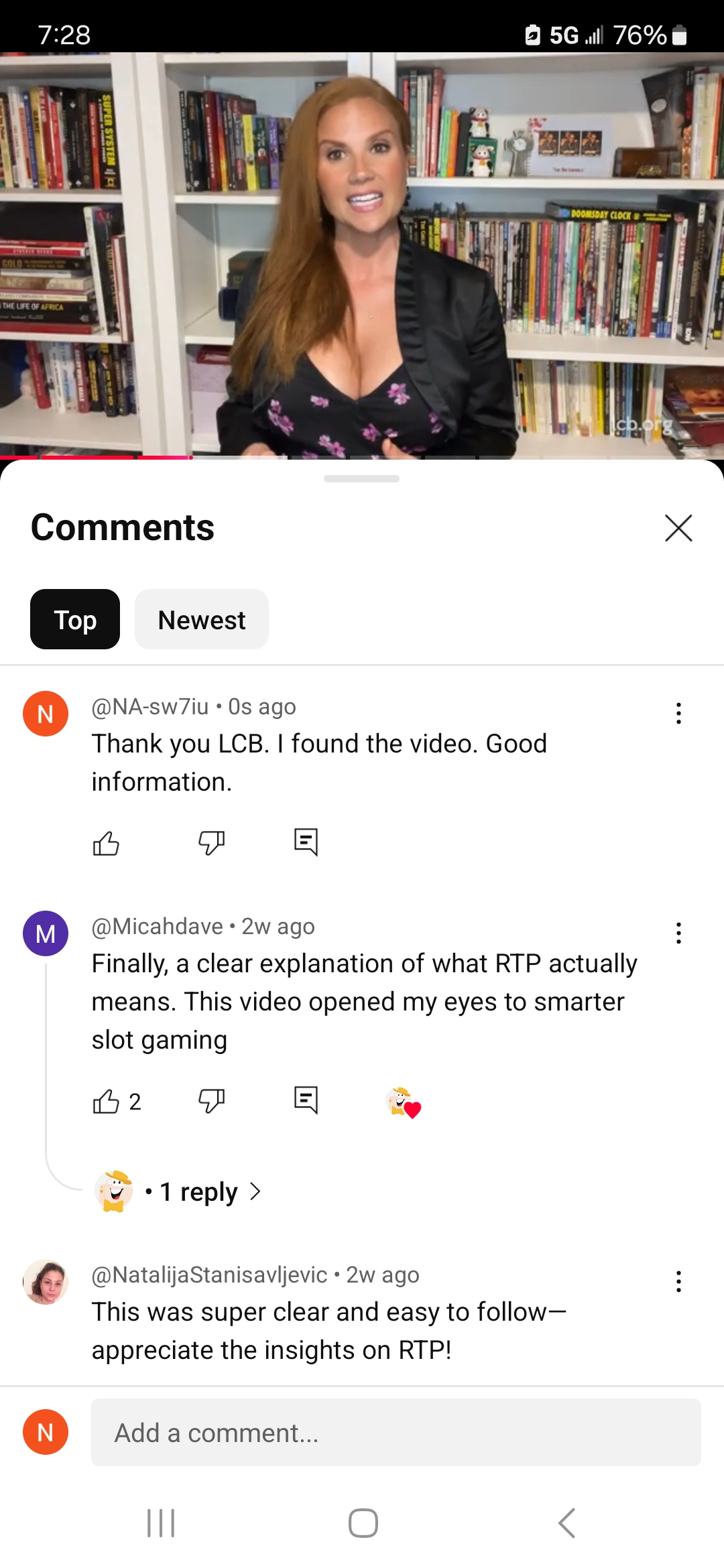Dislike the @NA-sw7iu comment
Image resolution: width=724 pixels, height=1568 pixels.
211,843
